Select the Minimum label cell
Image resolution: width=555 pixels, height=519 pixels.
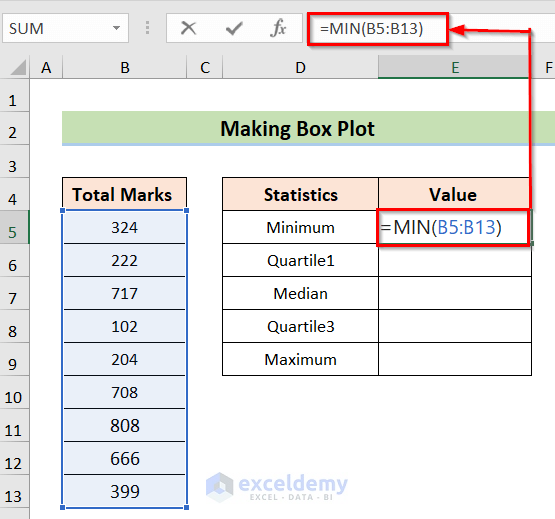pyautogui.click(x=301, y=227)
